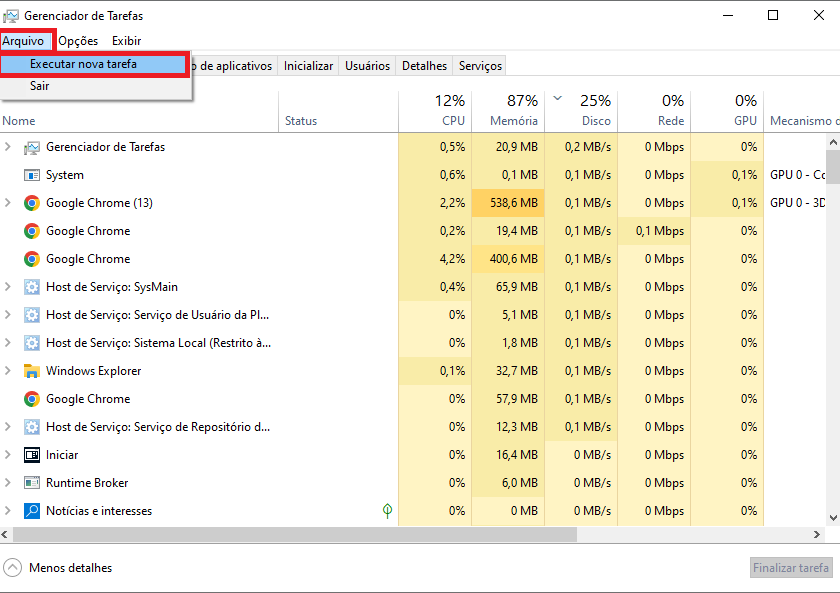The height and width of the screenshot is (593, 840).
Task: Click the Iniciar process icon
Action: tap(32, 455)
